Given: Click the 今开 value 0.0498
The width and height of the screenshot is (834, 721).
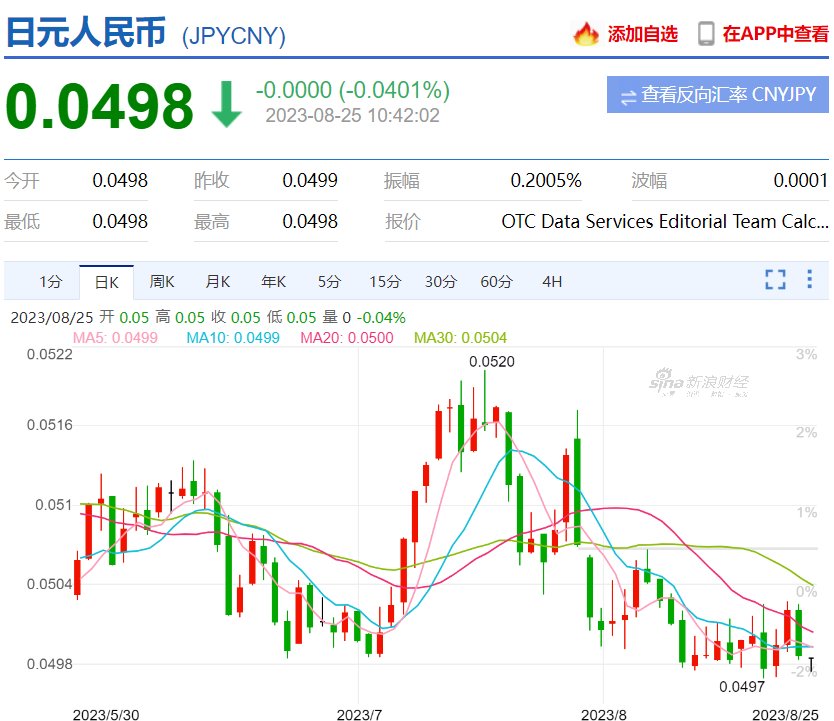Looking at the screenshot, I should pos(120,181).
